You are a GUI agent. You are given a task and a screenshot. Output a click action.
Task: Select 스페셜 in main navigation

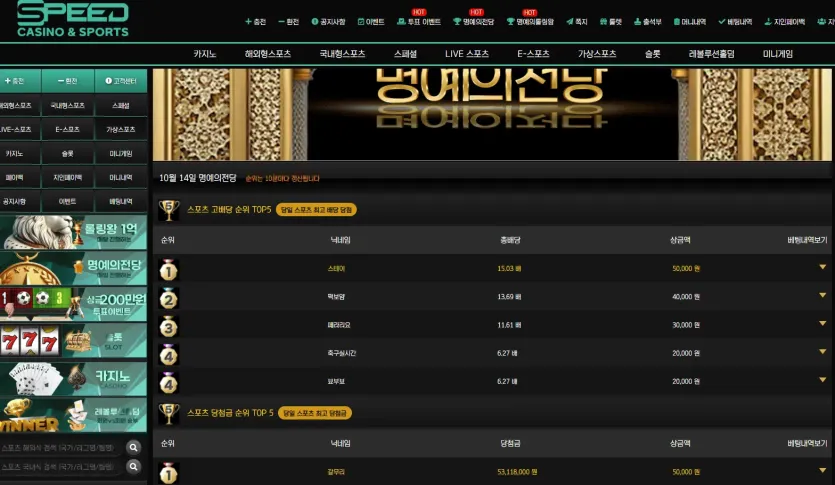point(405,54)
